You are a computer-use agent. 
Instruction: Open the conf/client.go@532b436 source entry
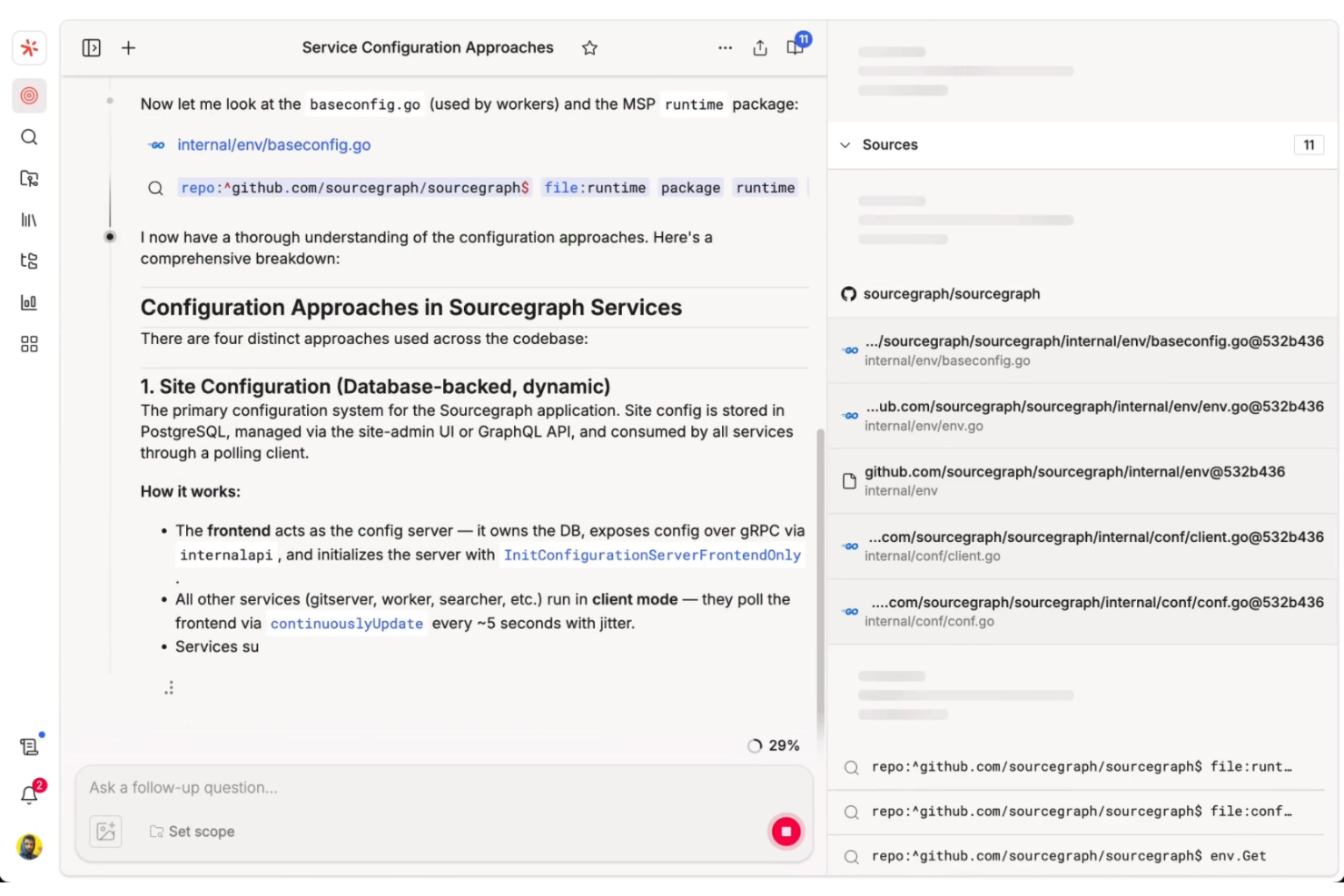coord(1082,546)
